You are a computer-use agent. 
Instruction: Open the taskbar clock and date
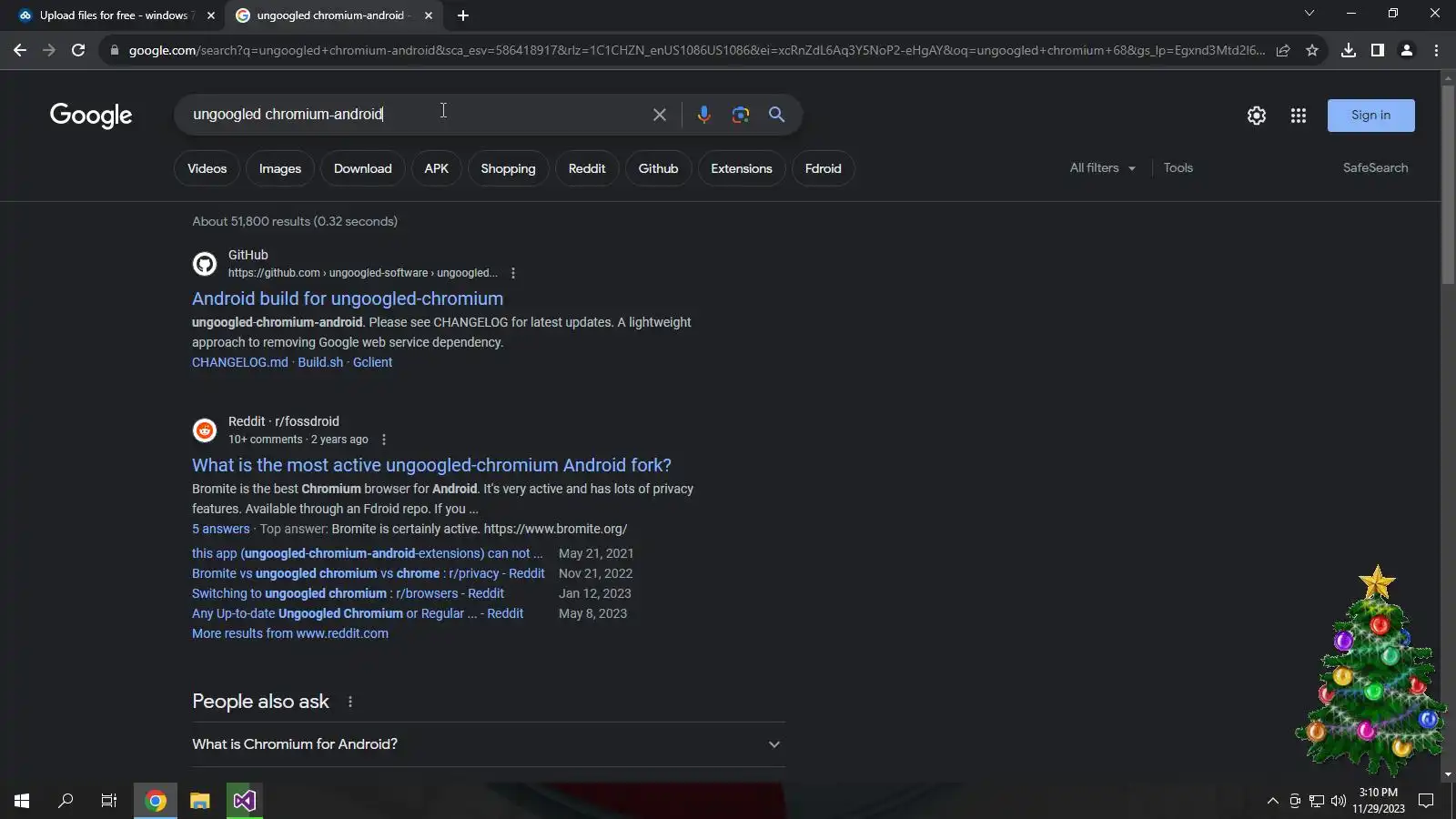(1379, 801)
